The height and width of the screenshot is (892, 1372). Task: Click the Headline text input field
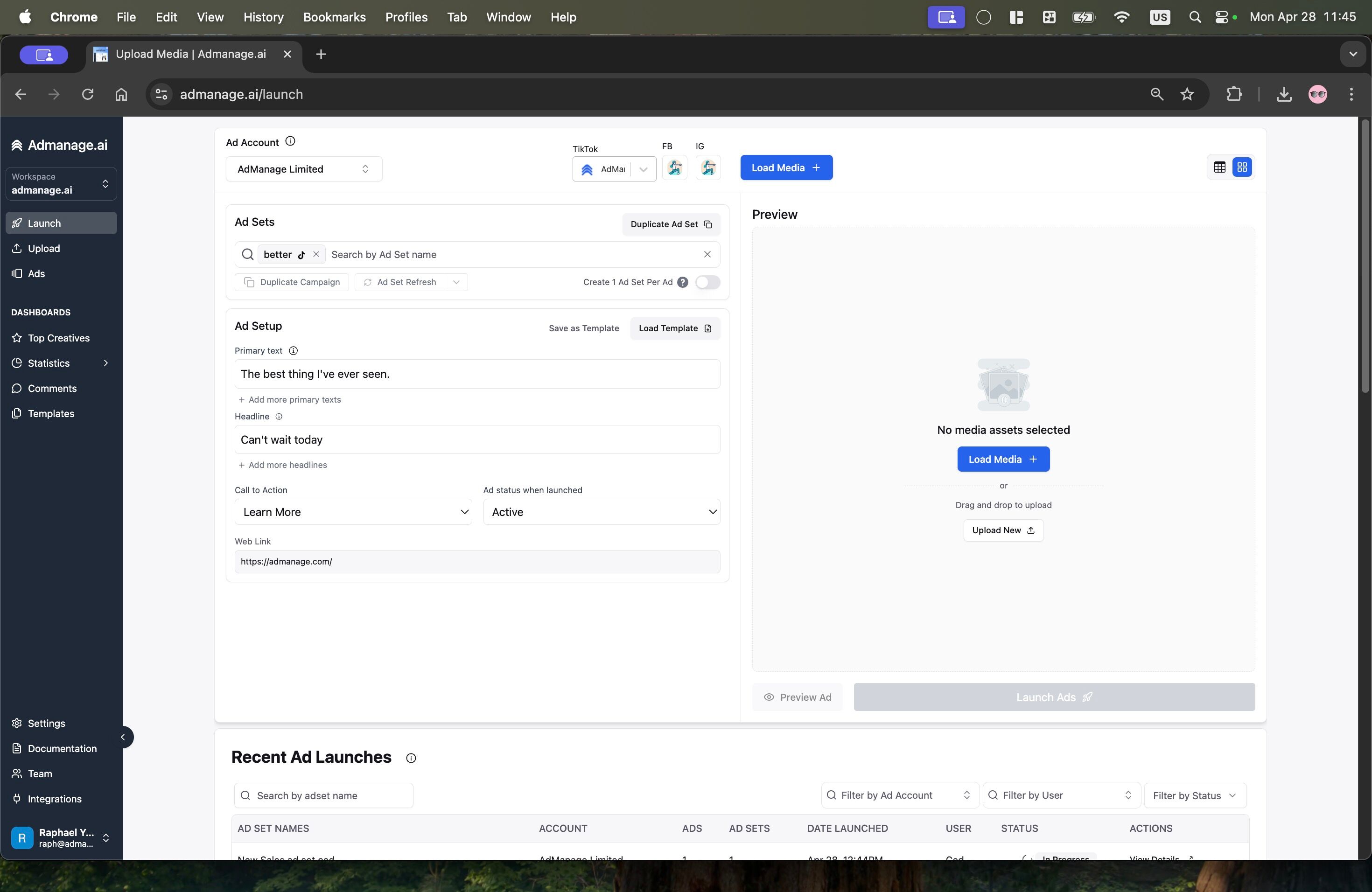[x=477, y=439]
